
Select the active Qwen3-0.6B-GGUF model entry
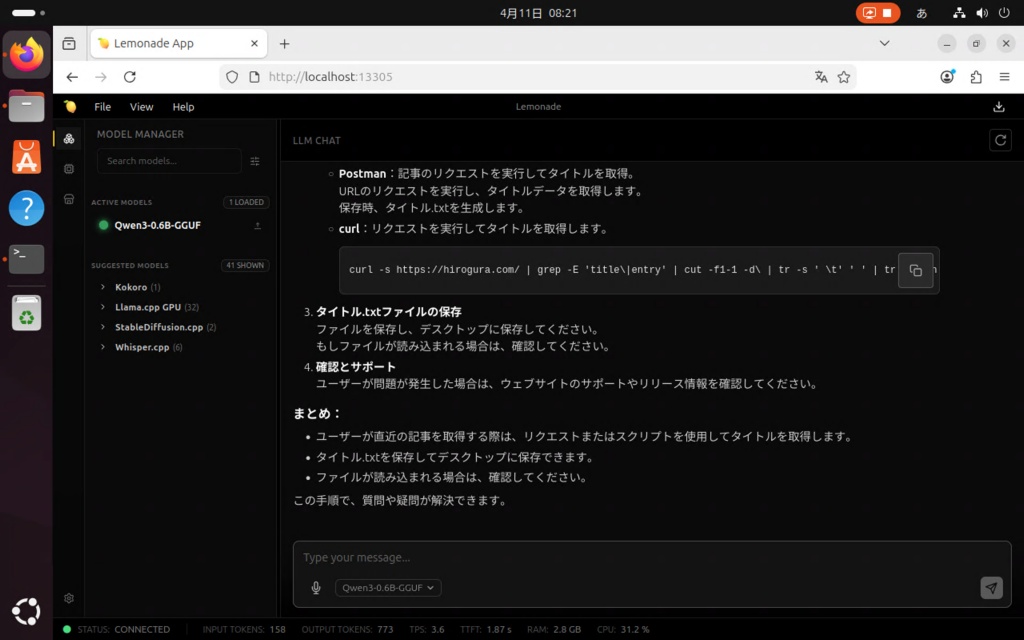click(x=157, y=226)
